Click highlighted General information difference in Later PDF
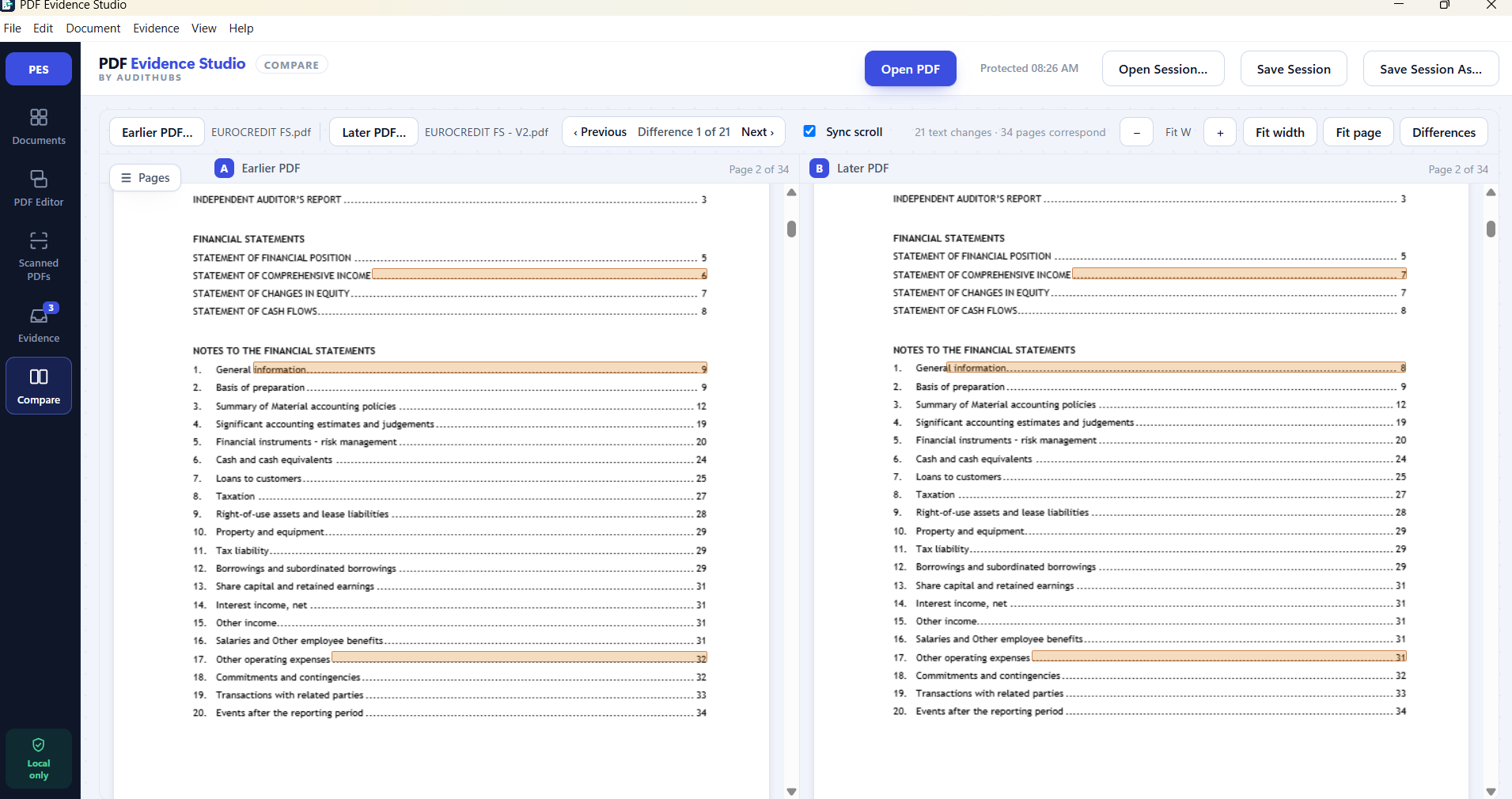1512x799 pixels. pyautogui.click(x=1177, y=368)
